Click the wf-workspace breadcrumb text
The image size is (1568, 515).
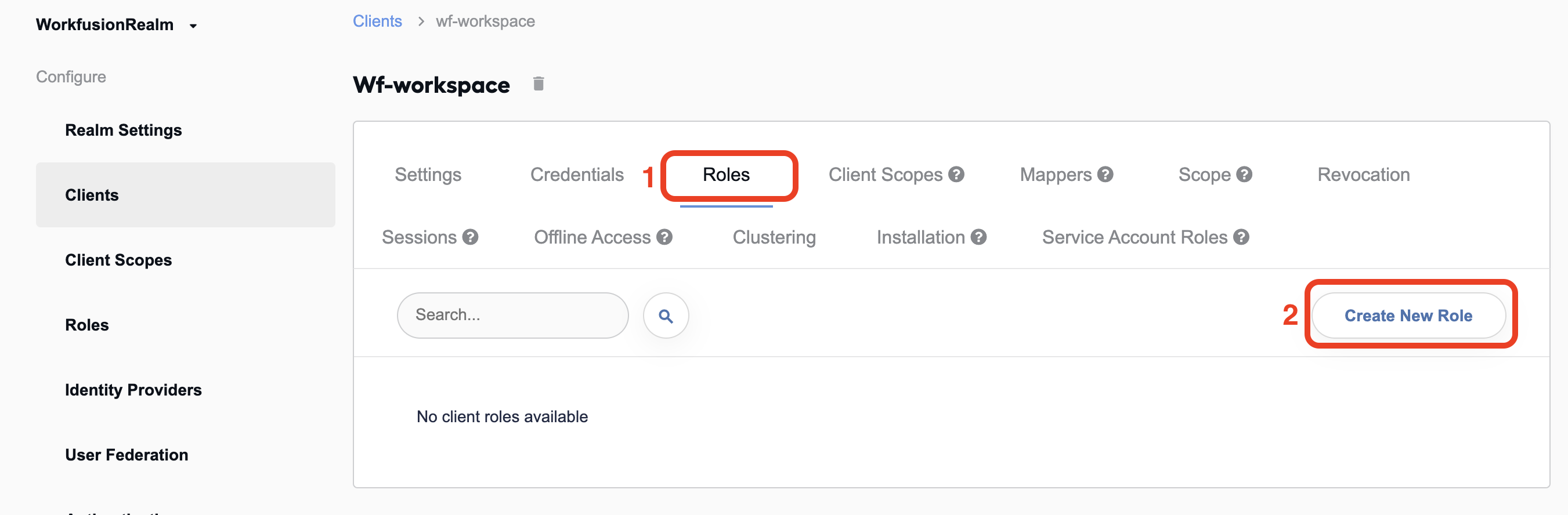[485, 21]
